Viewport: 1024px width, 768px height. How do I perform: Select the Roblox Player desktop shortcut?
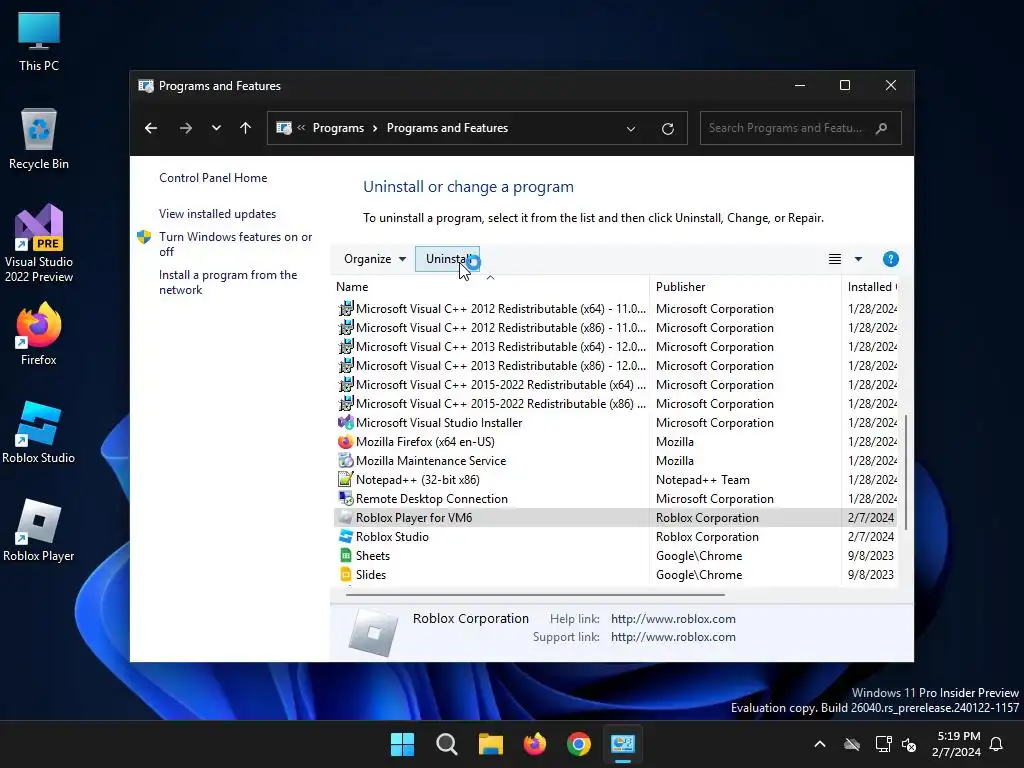(x=39, y=530)
